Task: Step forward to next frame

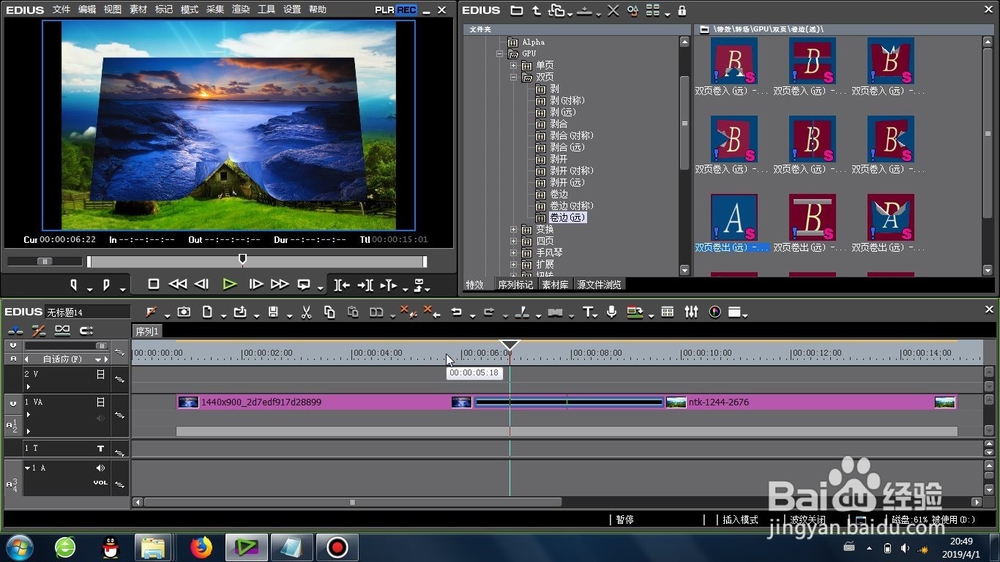Action: coord(256,284)
